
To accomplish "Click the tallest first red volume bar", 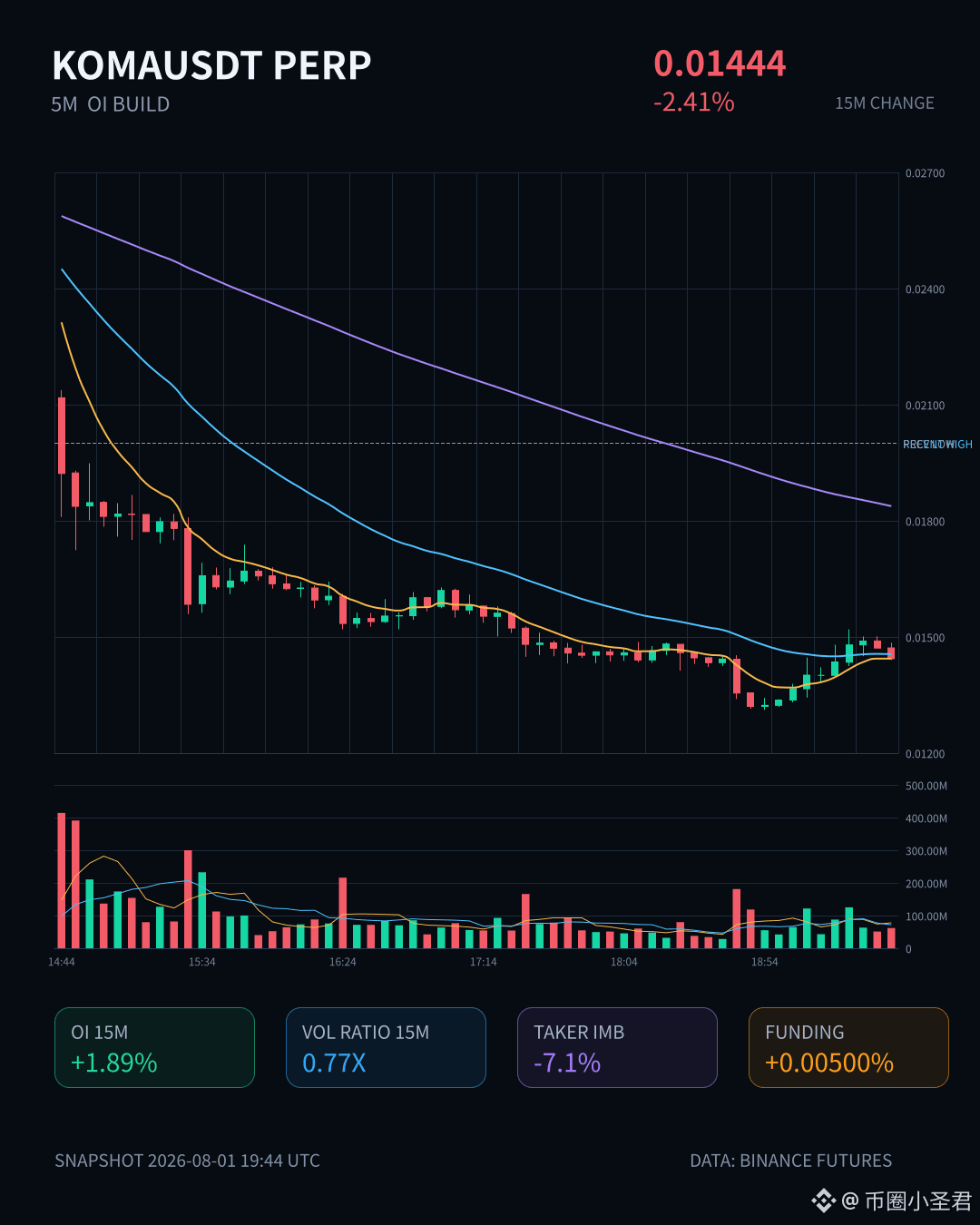I will [x=62, y=880].
